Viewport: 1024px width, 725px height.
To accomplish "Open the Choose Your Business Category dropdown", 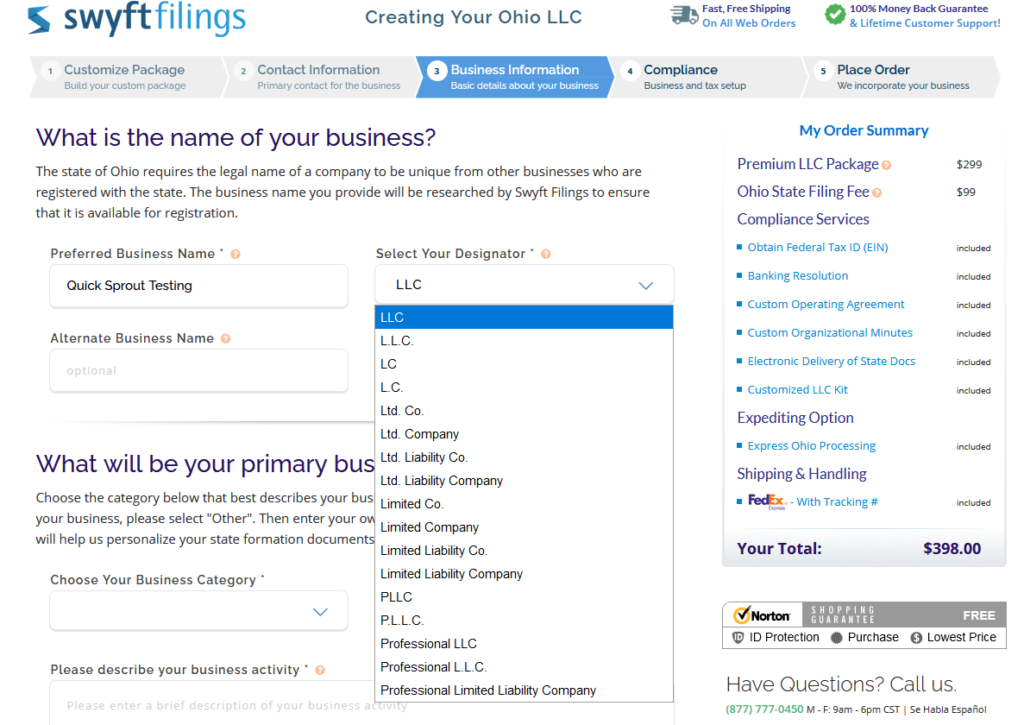I will [198, 610].
